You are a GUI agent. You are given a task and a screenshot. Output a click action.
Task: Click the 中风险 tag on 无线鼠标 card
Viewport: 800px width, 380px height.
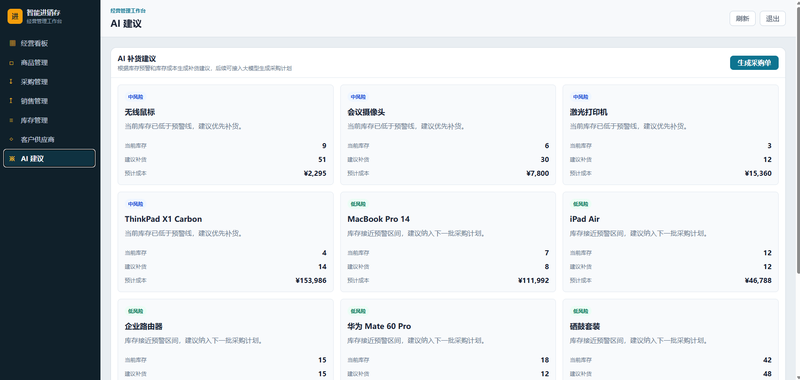pyautogui.click(x=136, y=97)
